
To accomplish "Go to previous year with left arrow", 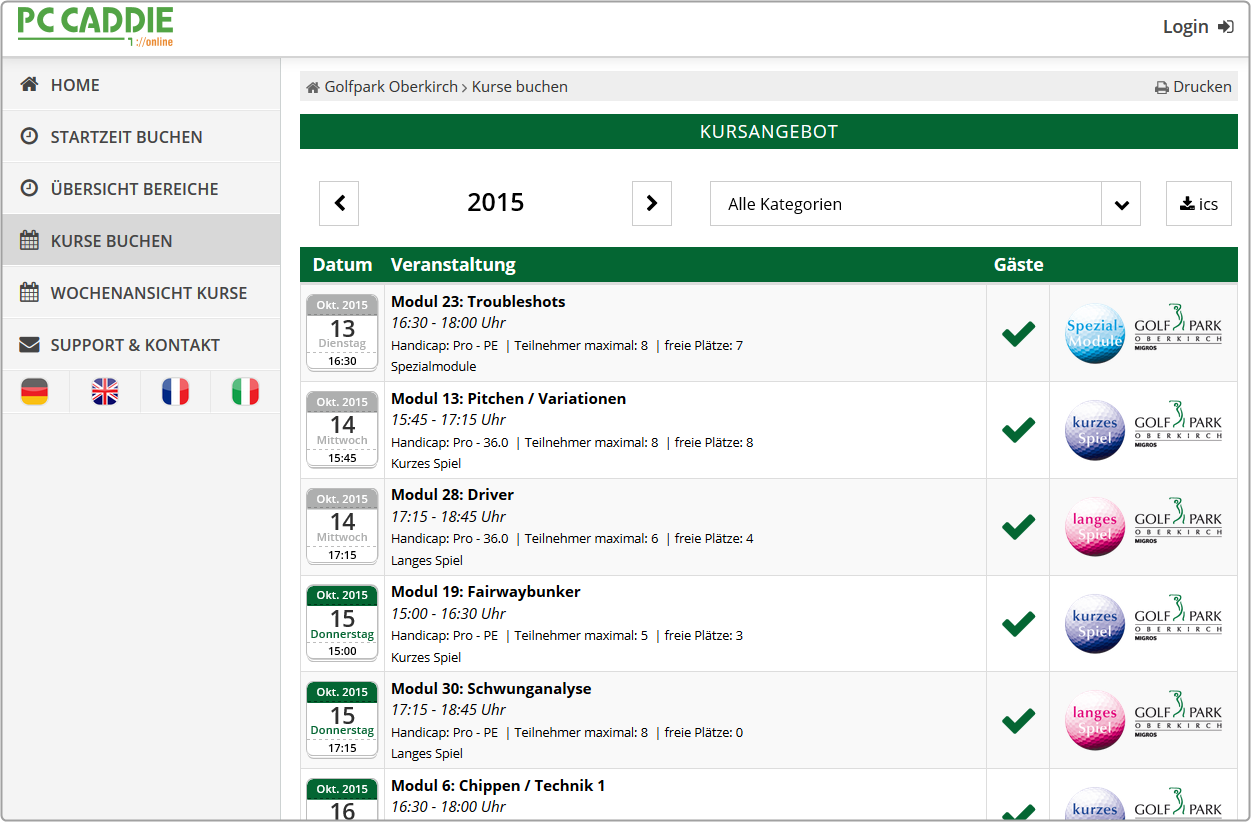I will click(339, 203).
